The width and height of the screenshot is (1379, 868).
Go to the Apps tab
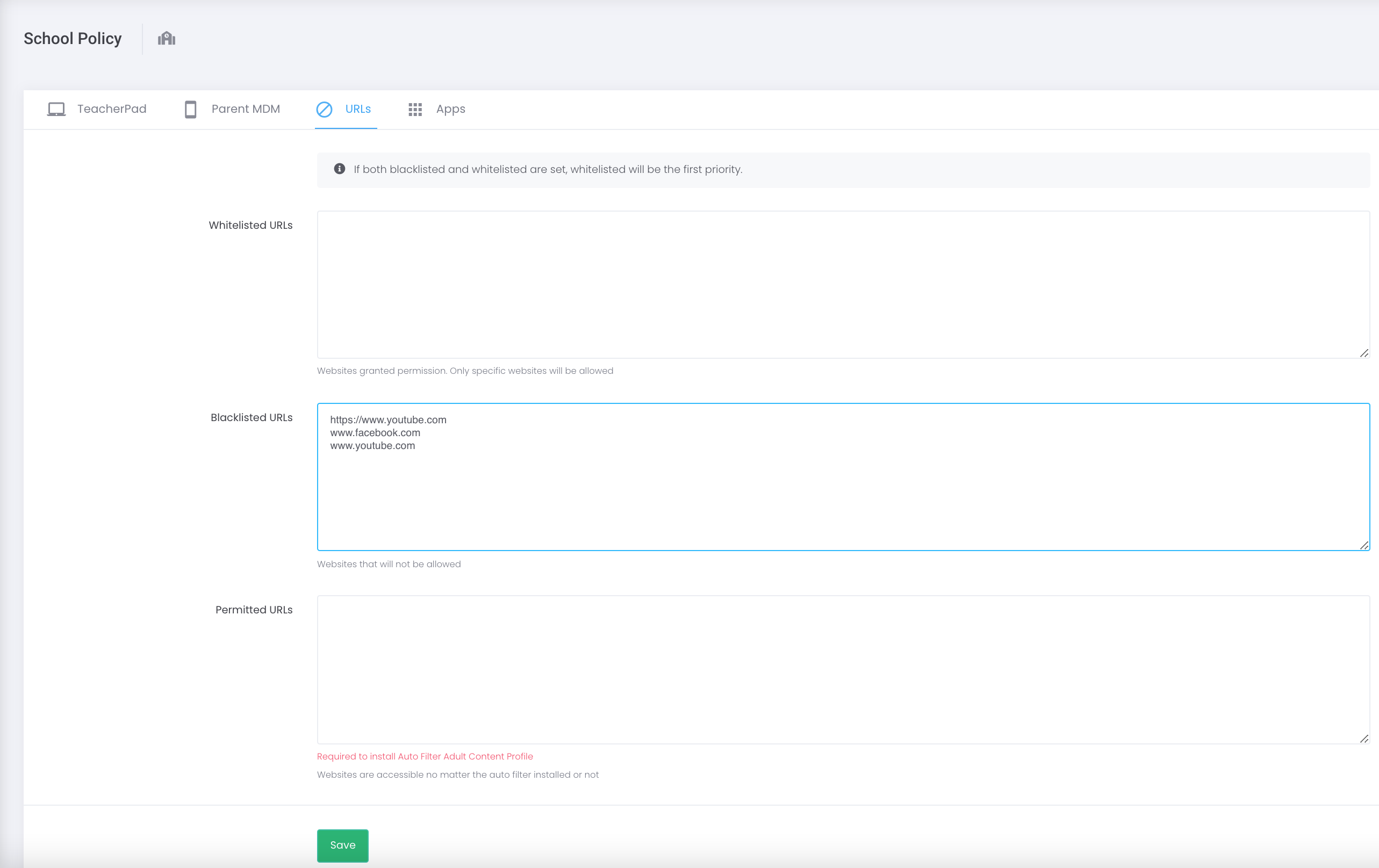(x=436, y=109)
